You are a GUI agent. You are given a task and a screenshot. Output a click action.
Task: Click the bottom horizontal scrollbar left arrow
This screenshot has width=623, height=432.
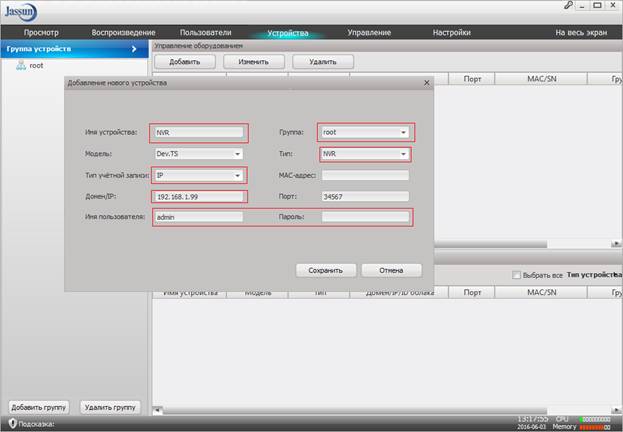point(158,411)
